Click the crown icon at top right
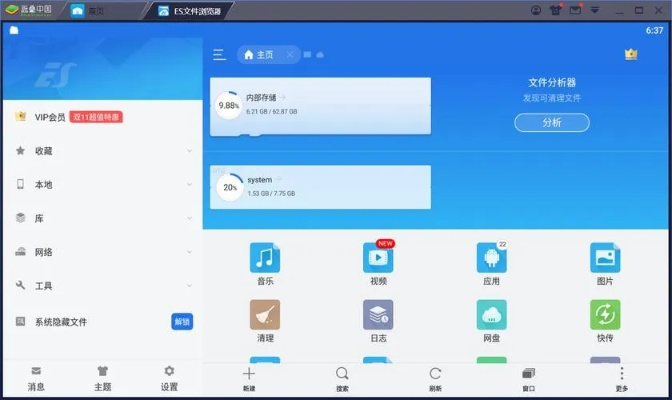The height and width of the screenshot is (400, 672). [x=630, y=54]
